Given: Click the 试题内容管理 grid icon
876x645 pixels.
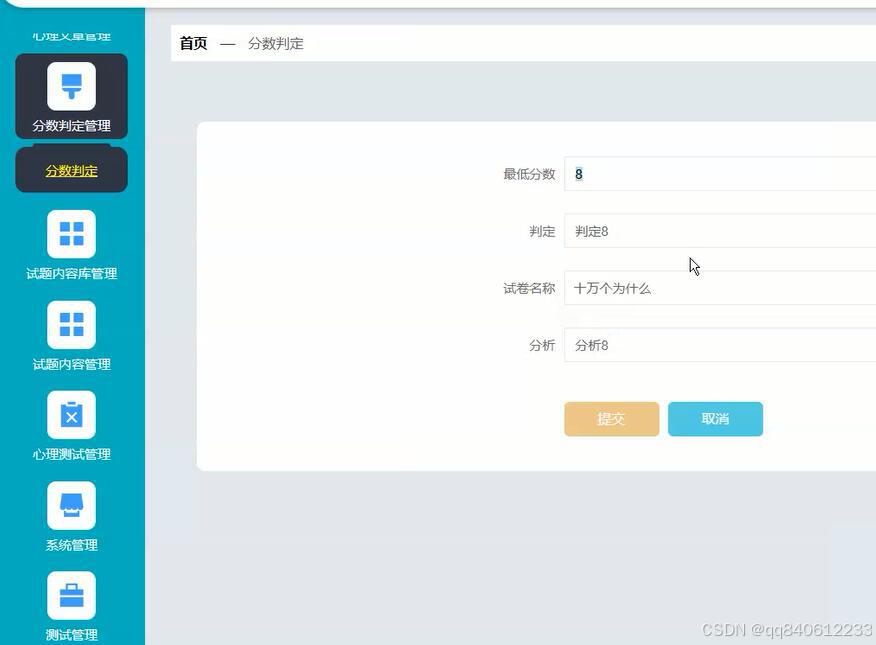Looking at the screenshot, I should click(71, 325).
